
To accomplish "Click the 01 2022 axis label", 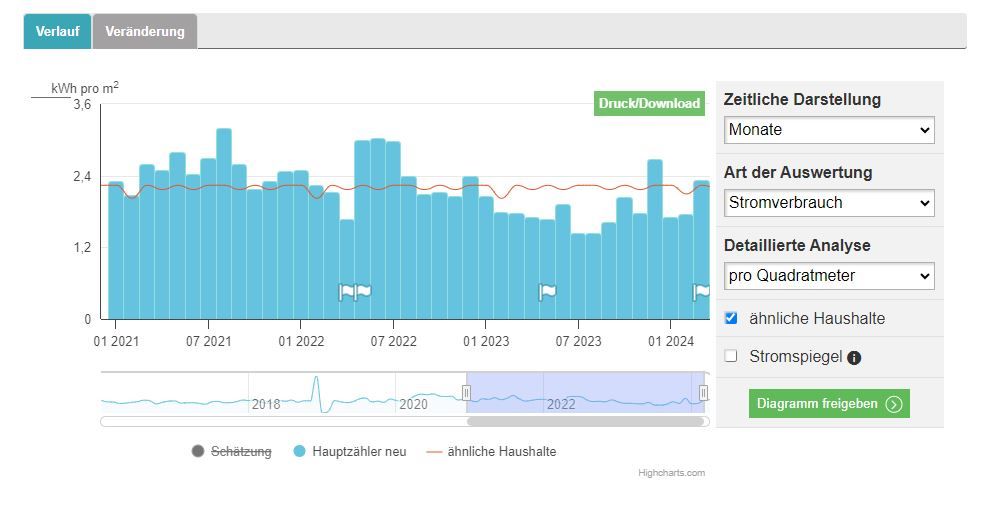I will click(x=302, y=341).
